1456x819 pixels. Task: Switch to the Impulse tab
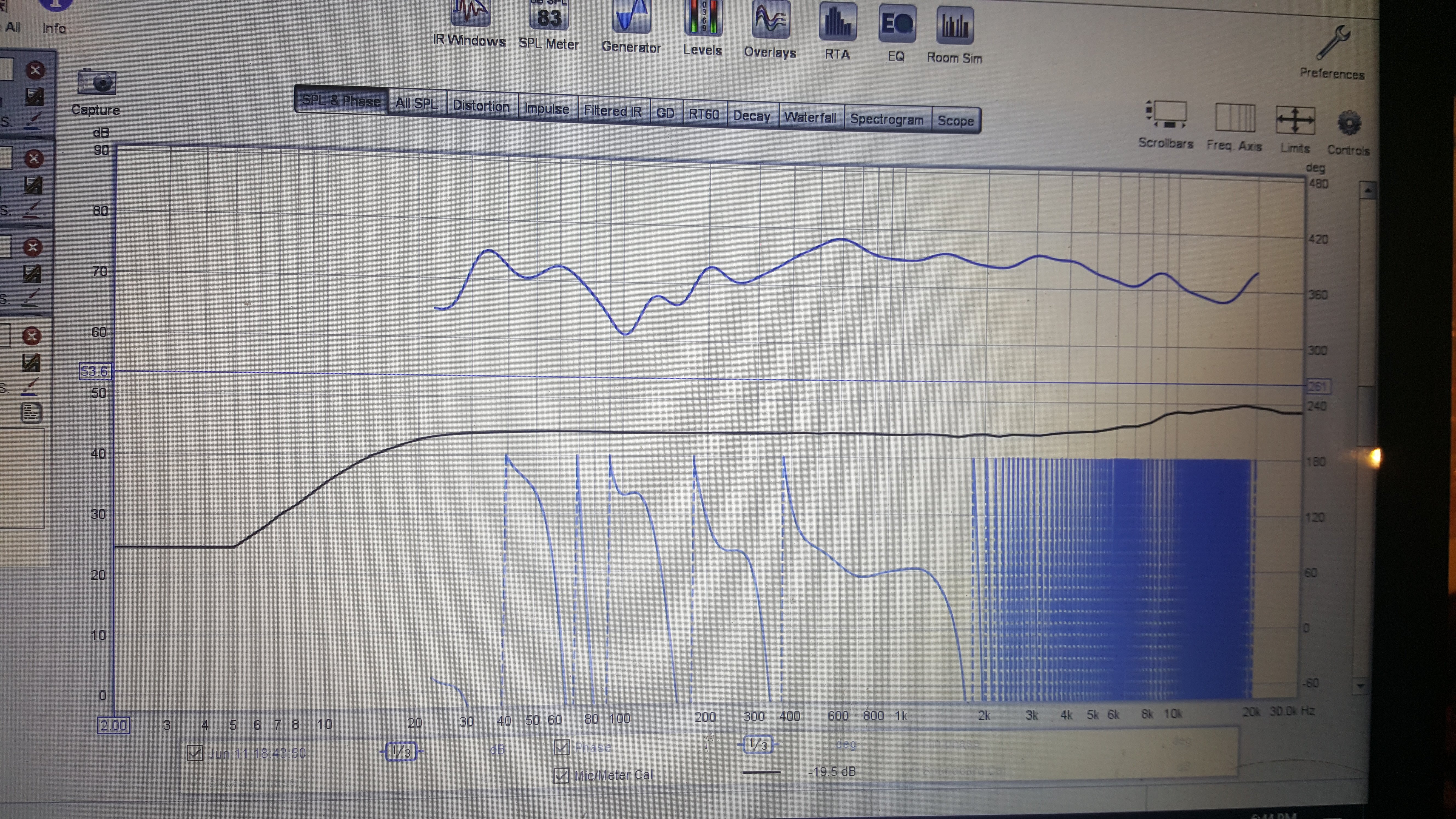(x=547, y=109)
